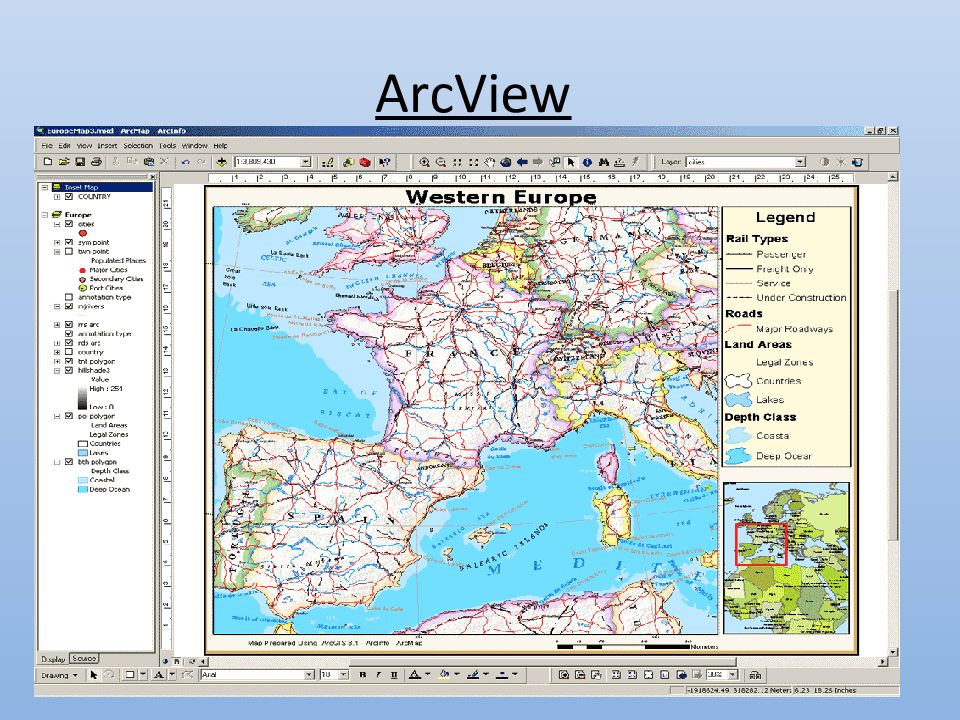Click the Italic formatting button
Viewport: 960px width, 720px height.
(378, 675)
